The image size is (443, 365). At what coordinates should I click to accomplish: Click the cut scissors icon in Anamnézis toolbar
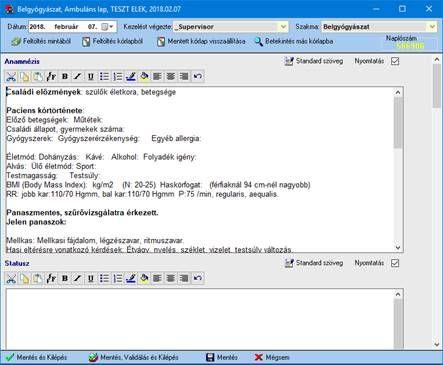point(11,77)
